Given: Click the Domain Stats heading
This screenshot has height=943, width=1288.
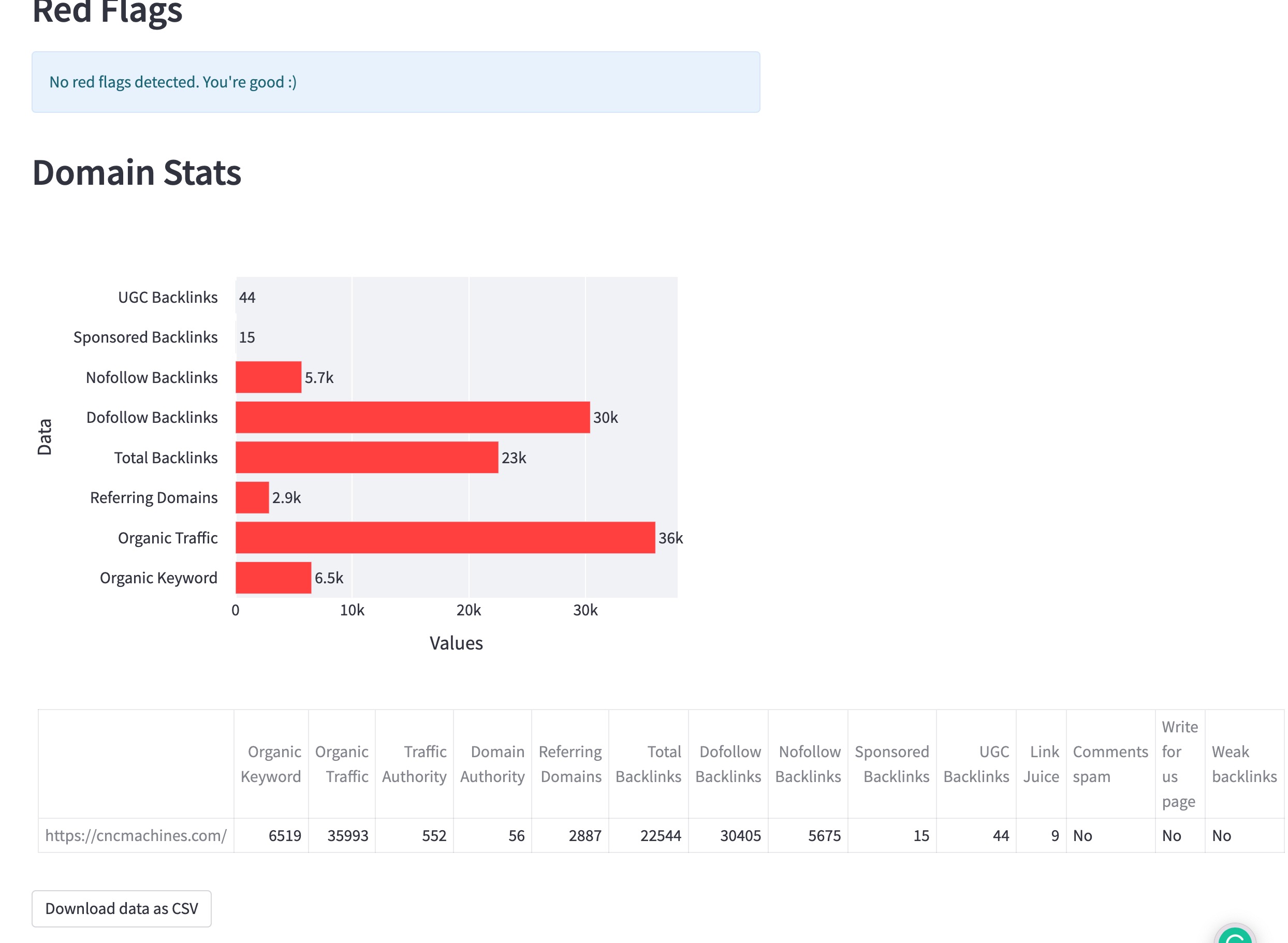Looking at the screenshot, I should [137, 172].
